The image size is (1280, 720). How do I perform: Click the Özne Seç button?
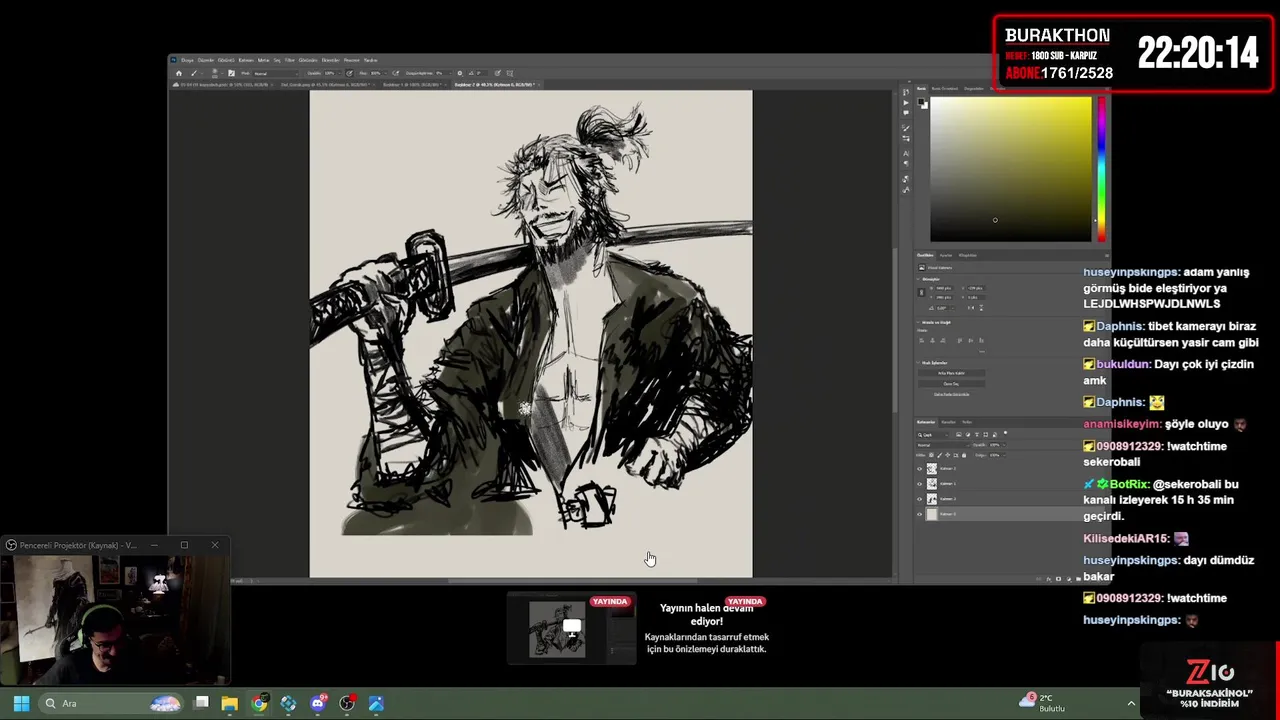pyautogui.click(x=951, y=384)
